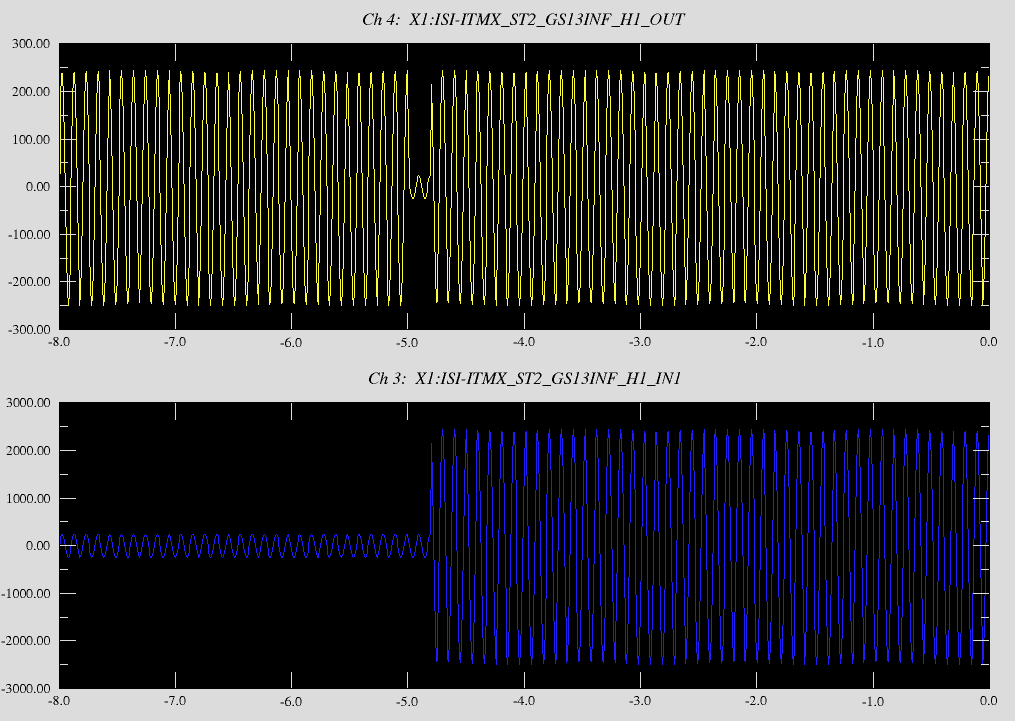Click the -5.0 time label under Ch 3
The height and width of the screenshot is (721, 1015).
[x=407, y=701]
